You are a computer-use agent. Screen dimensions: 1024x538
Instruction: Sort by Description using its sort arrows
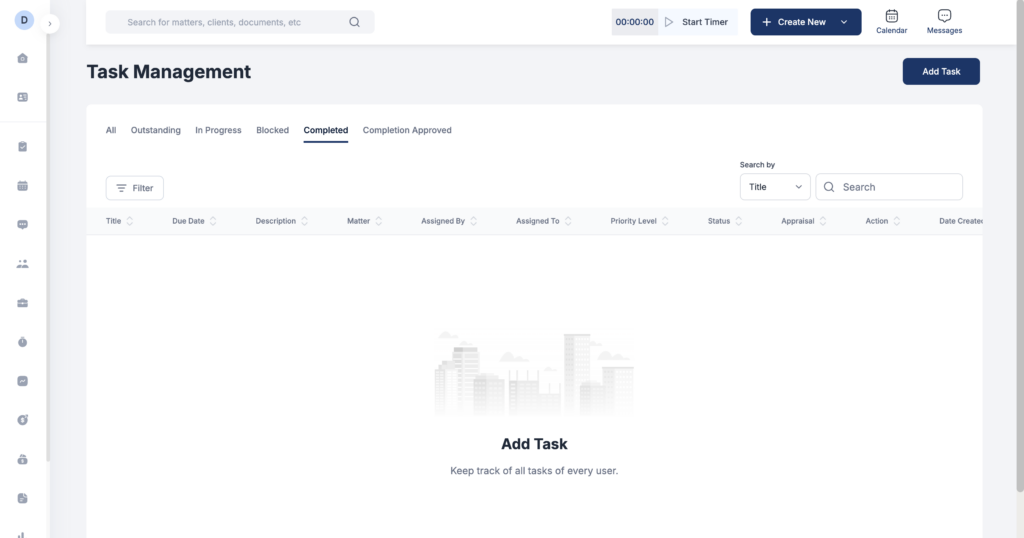point(304,221)
